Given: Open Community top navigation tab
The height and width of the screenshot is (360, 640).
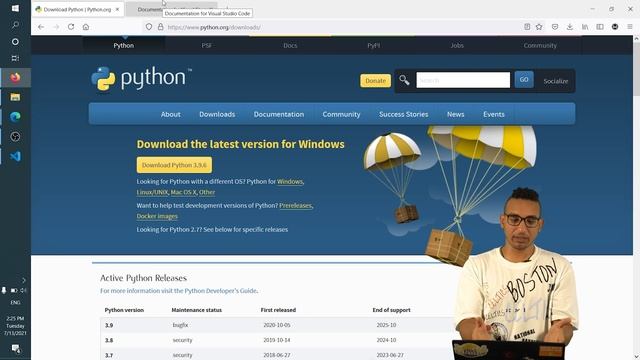Looking at the screenshot, I should (540, 45).
